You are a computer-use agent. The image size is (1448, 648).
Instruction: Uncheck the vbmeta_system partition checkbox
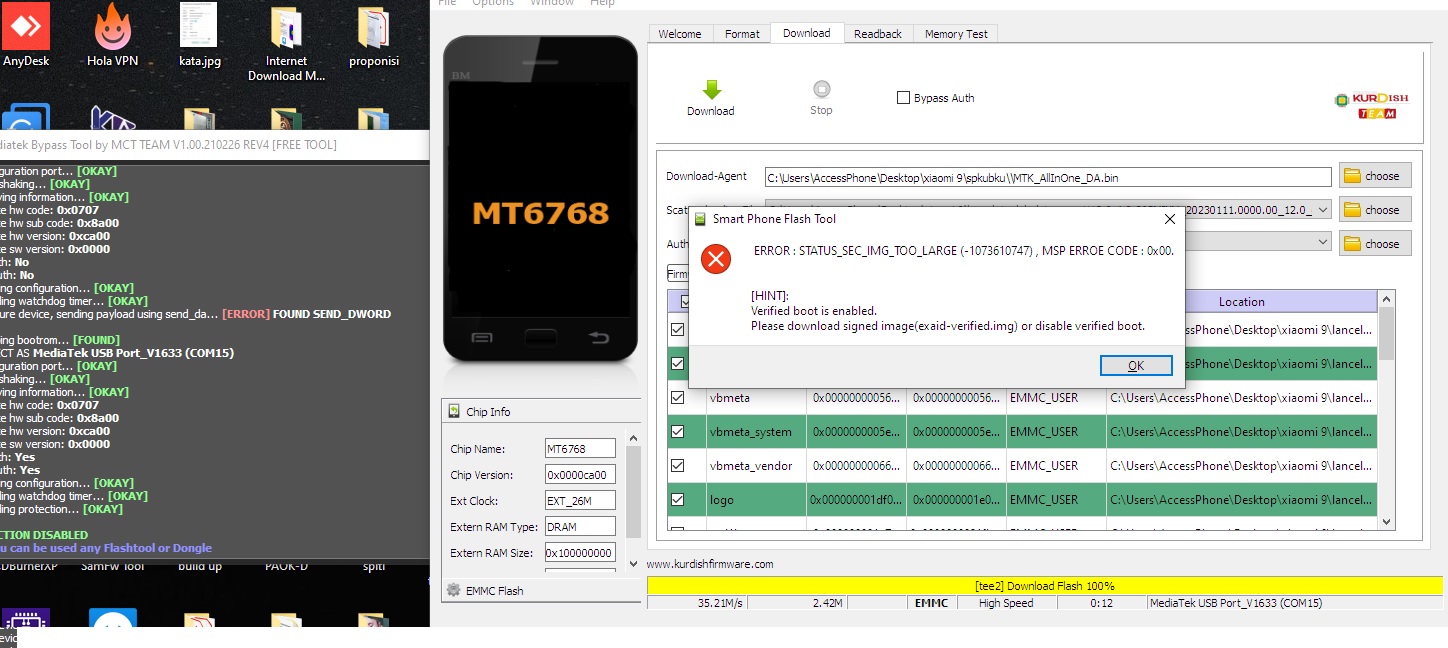pyautogui.click(x=678, y=432)
